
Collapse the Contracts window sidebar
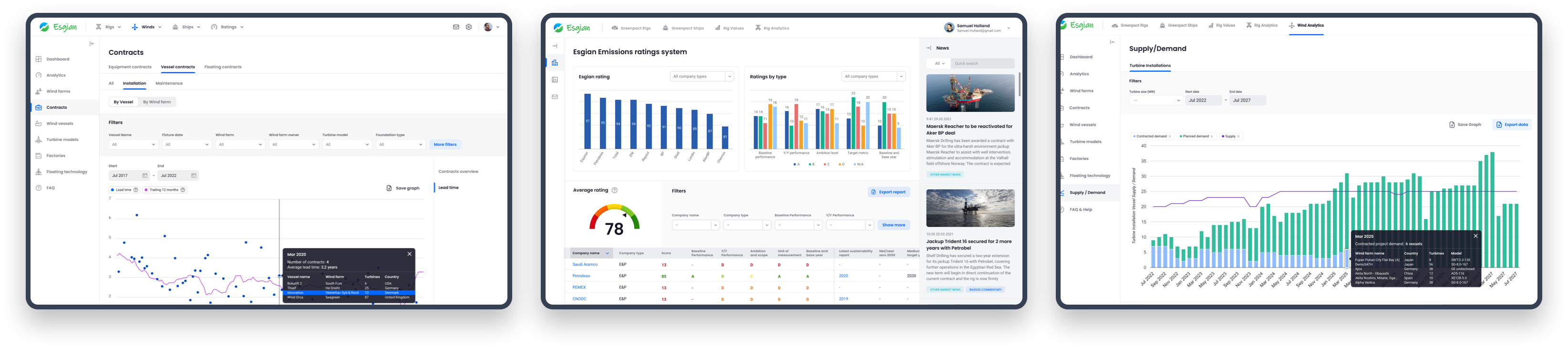click(92, 44)
